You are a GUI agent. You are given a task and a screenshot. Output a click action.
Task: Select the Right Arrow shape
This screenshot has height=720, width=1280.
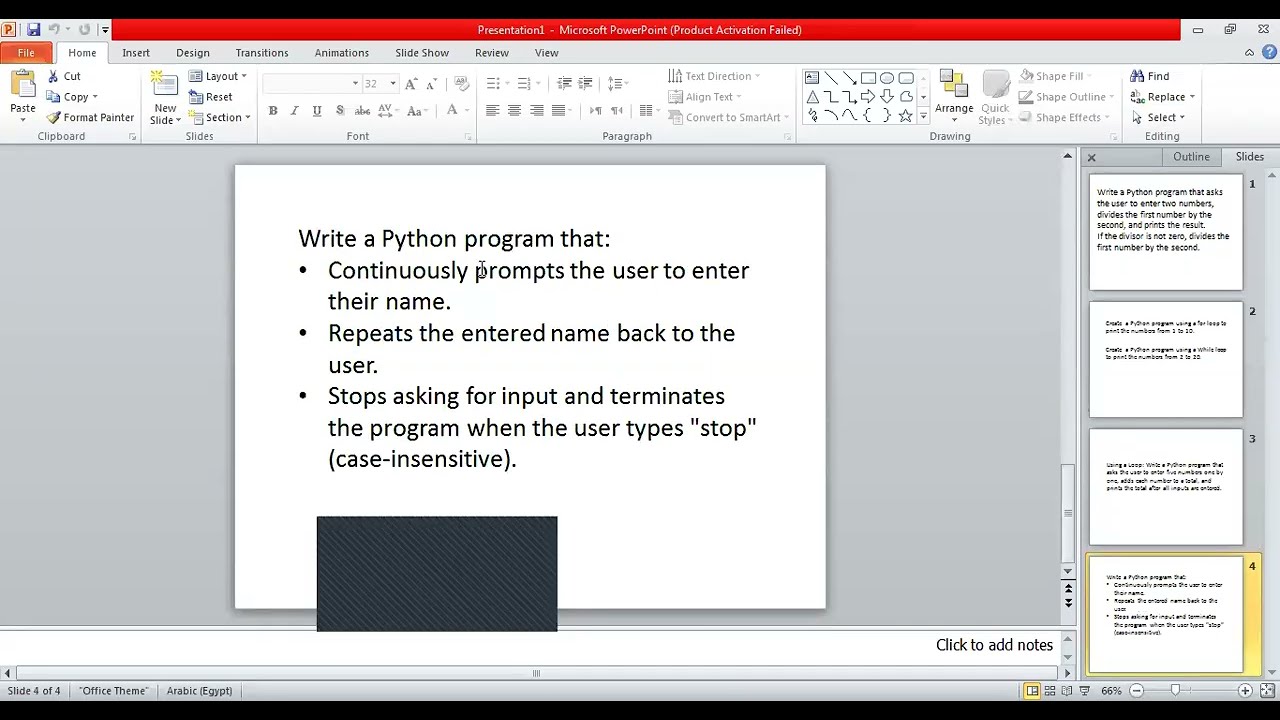click(868, 97)
